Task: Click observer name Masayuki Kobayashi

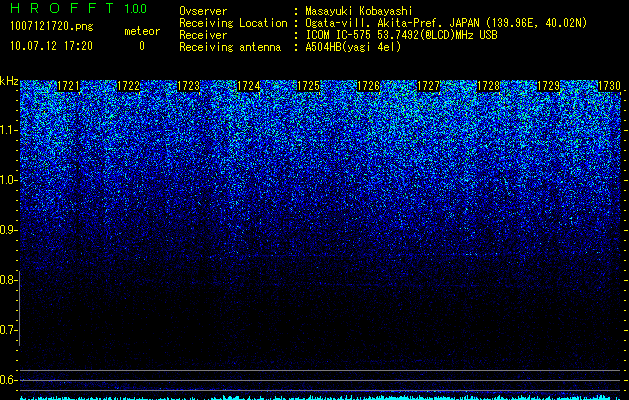Action: point(359,11)
